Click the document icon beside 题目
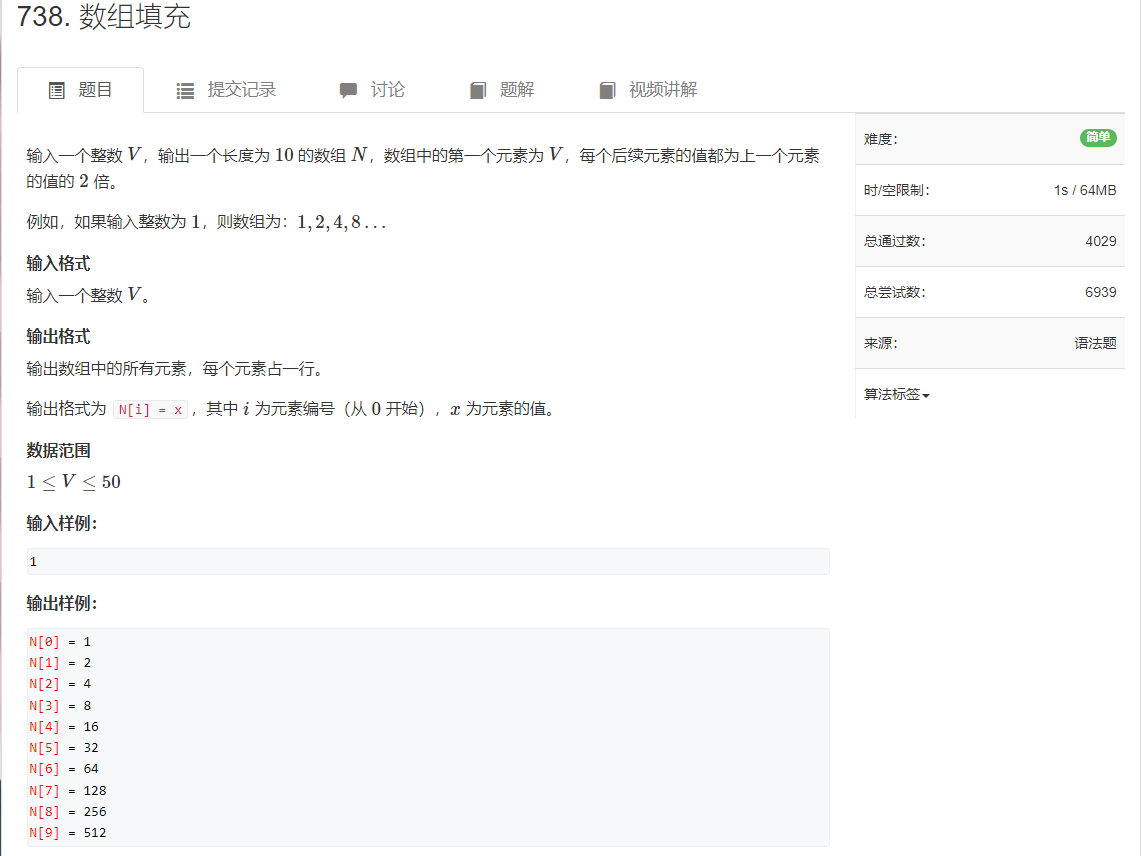Viewport: 1141px width, 856px height. [57, 91]
